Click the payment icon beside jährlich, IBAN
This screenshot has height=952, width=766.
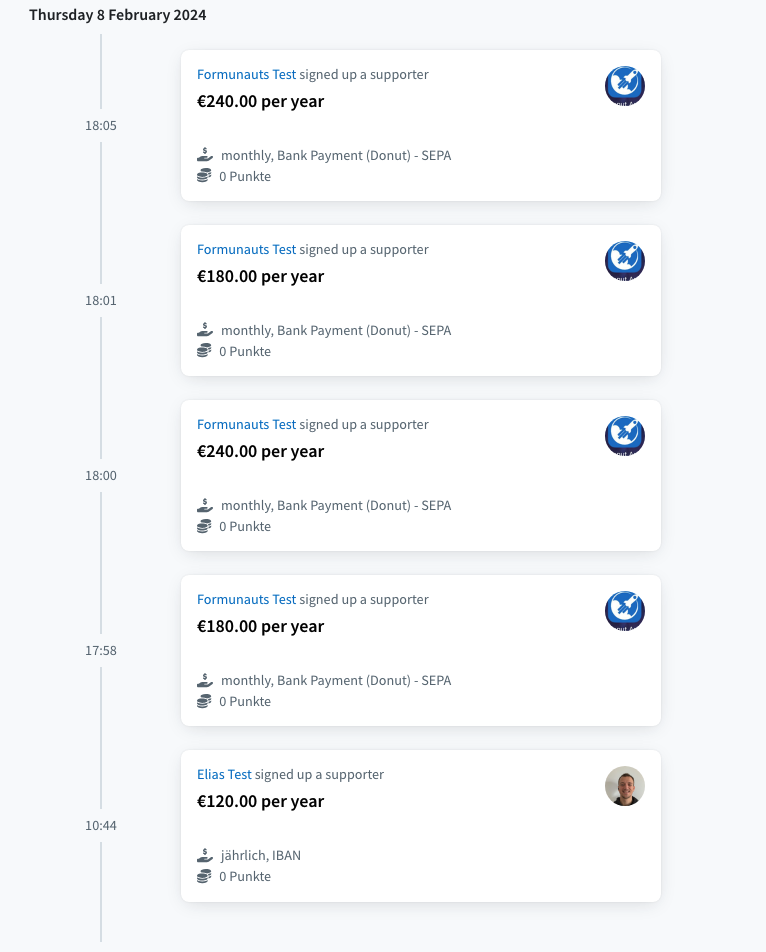(205, 855)
